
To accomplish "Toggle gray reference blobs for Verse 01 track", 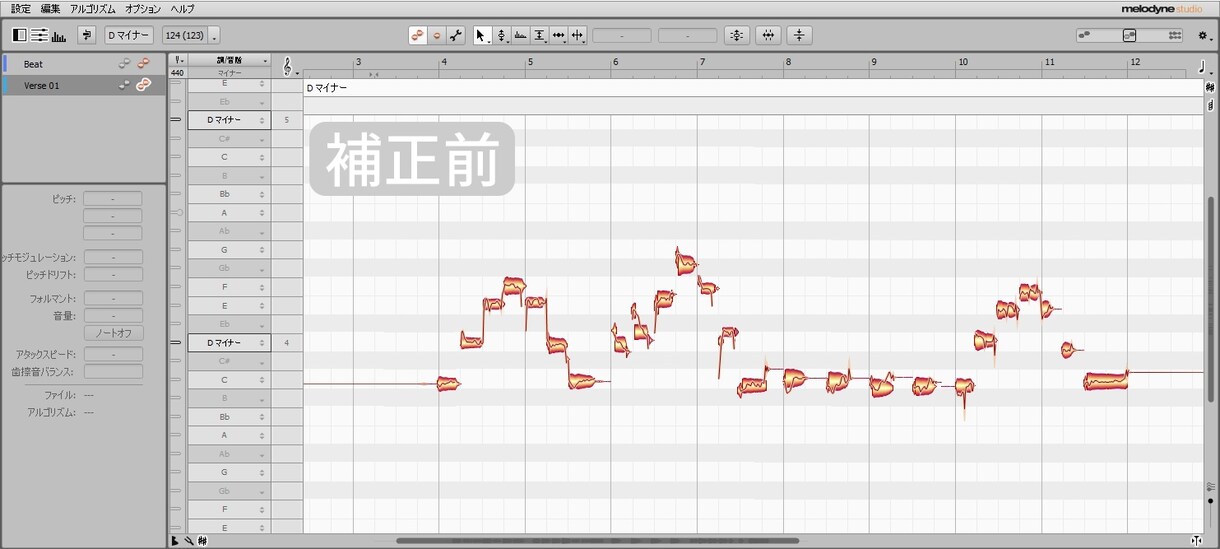I will click(125, 85).
